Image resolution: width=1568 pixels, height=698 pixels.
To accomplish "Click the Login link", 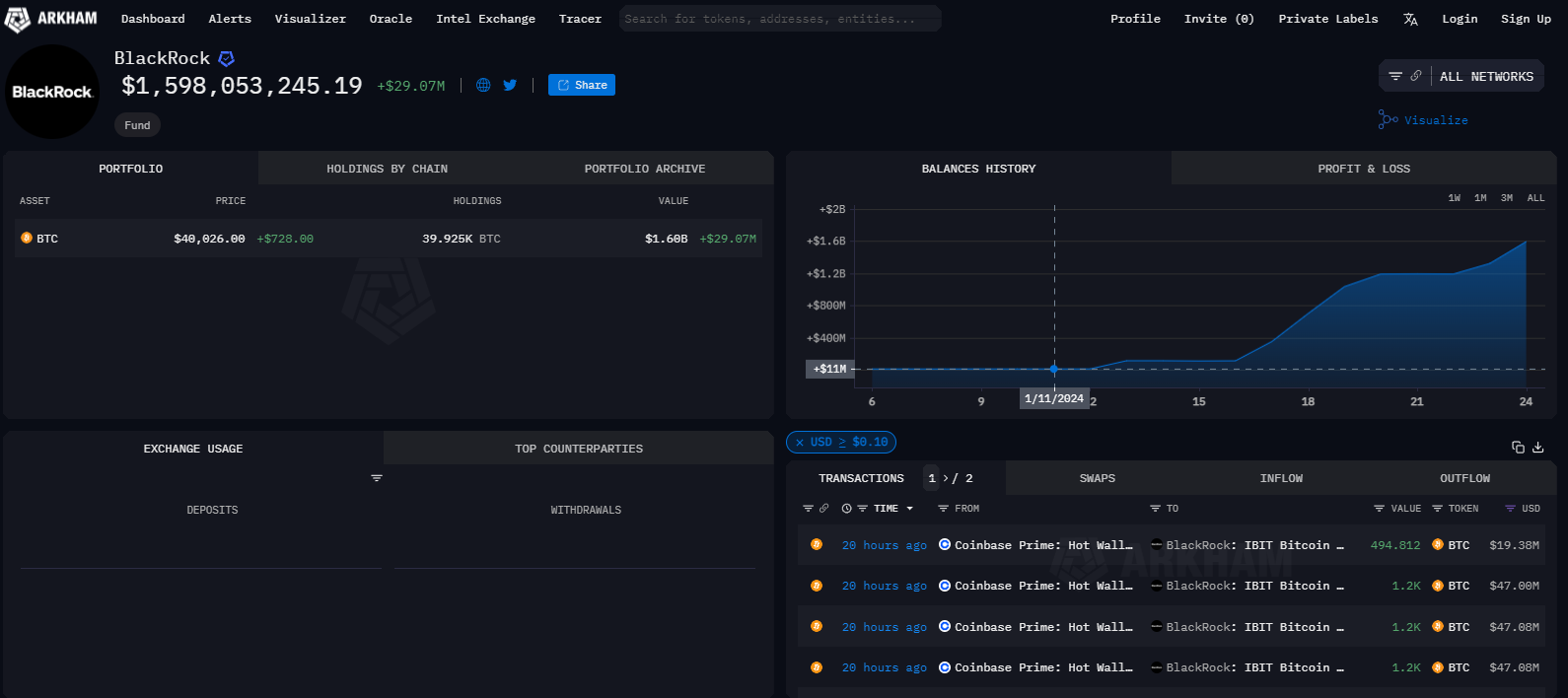I will pyautogui.click(x=1460, y=19).
